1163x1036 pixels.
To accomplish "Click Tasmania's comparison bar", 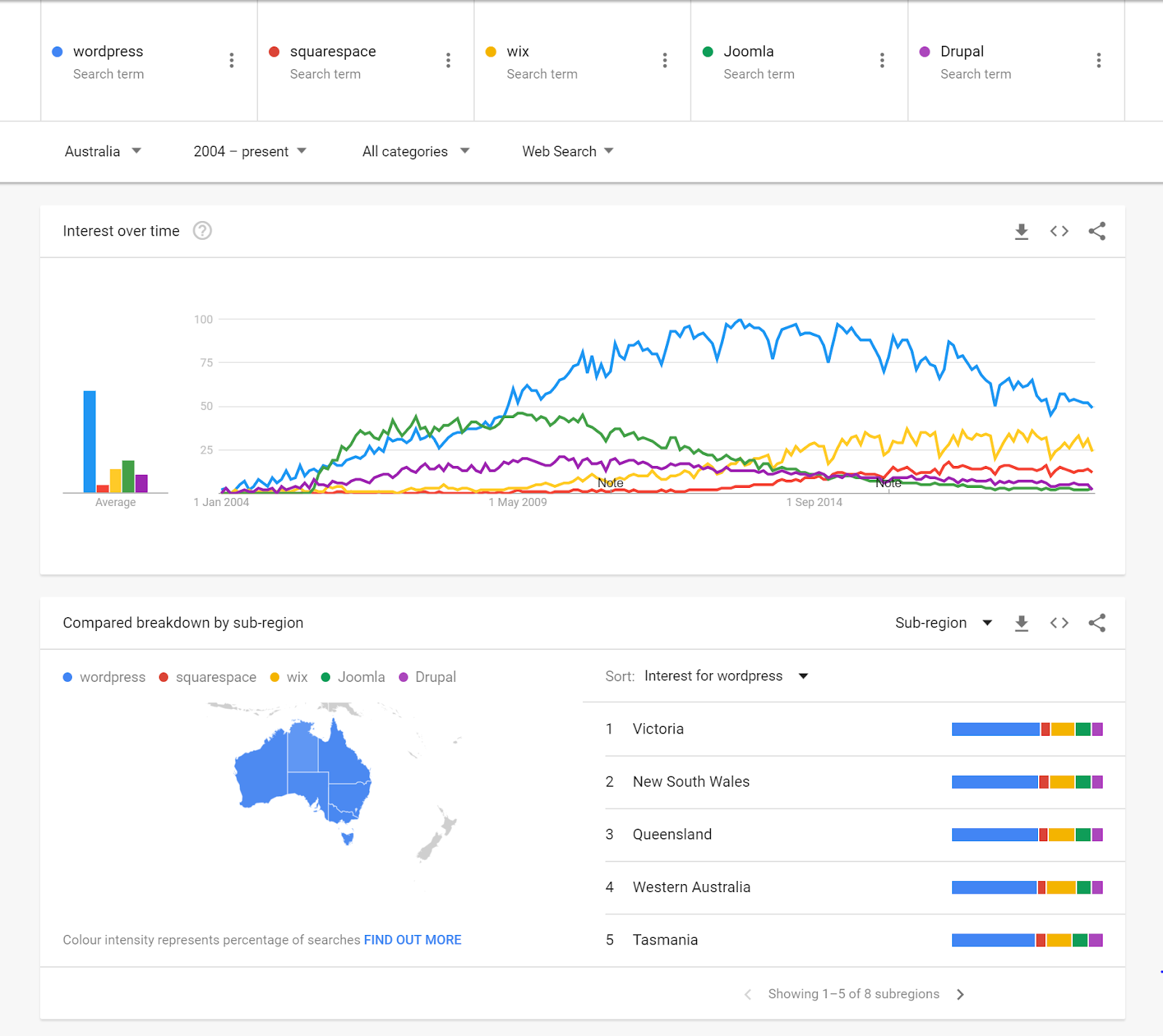I will pyautogui.click(x=1027, y=940).
